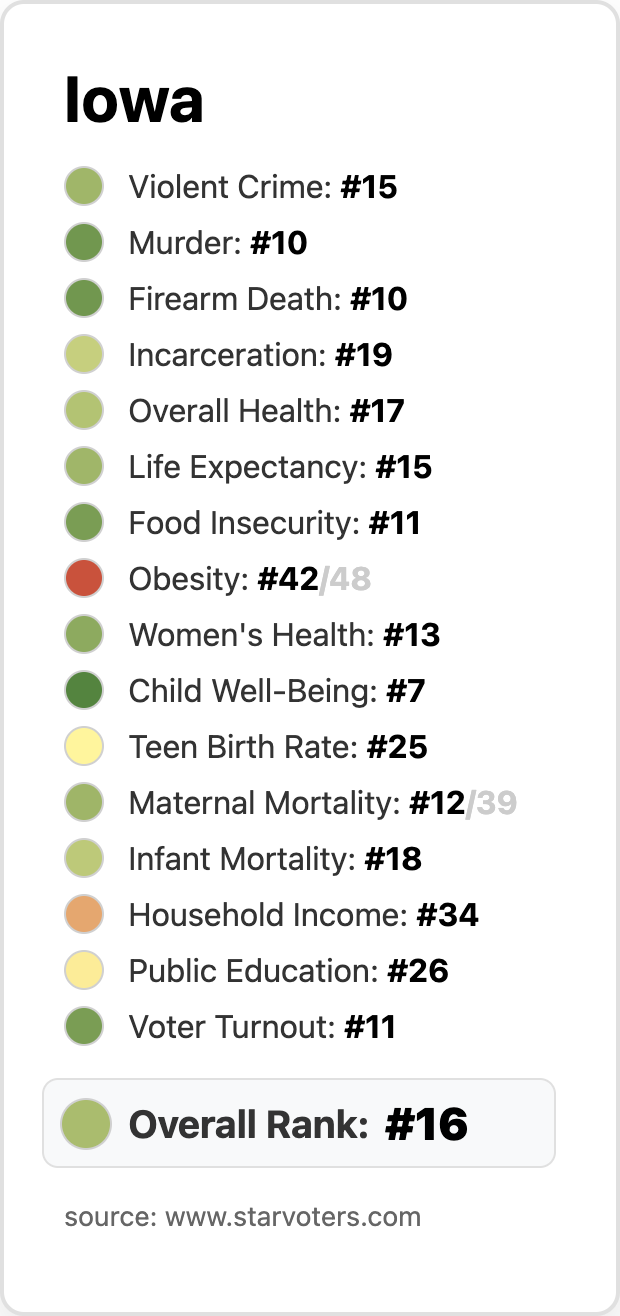
Task: Click the Life Expectancy #15 label
Action: click(280, 467)
